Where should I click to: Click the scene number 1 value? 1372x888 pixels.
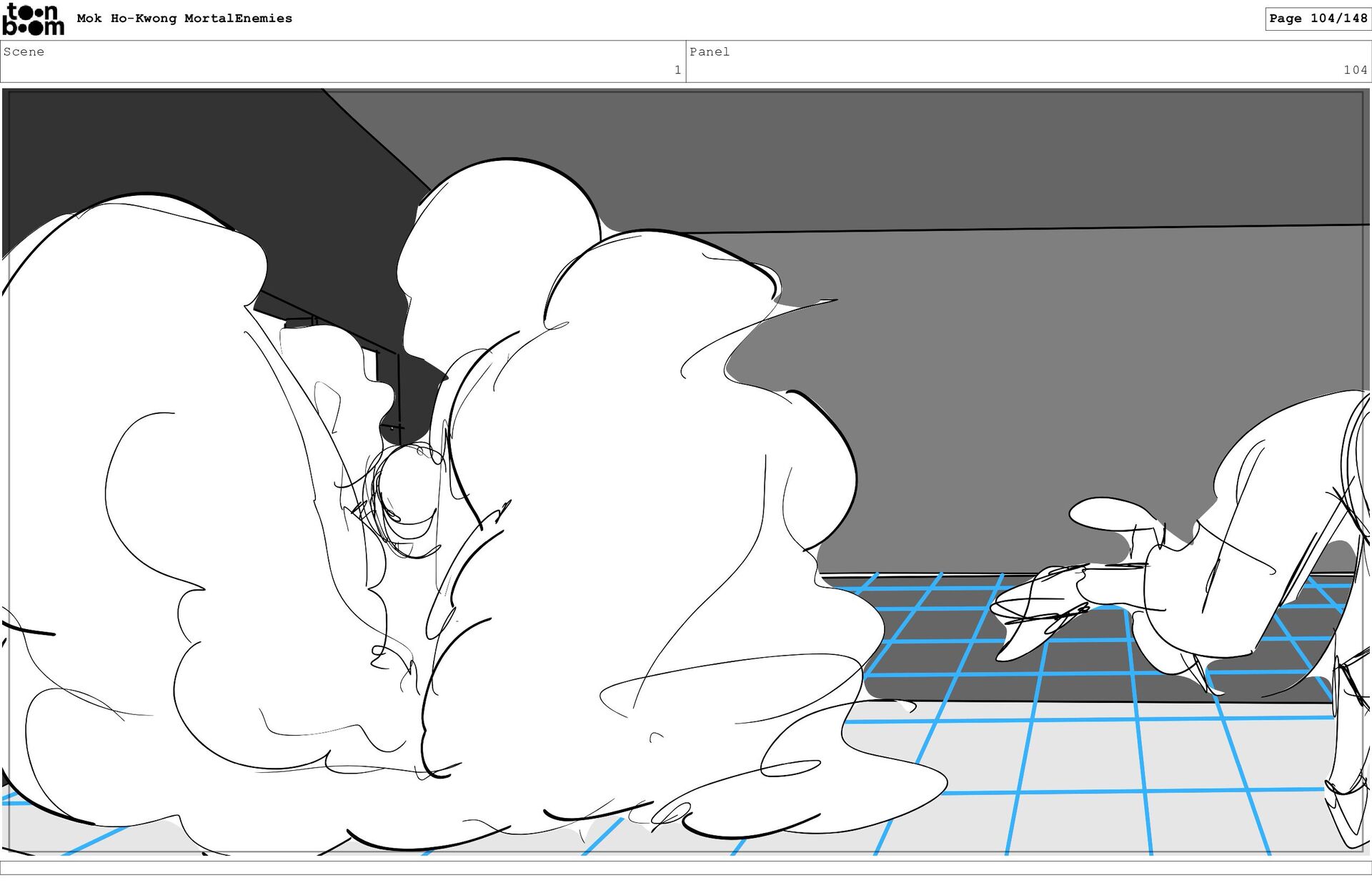click(x=677, y=70)
